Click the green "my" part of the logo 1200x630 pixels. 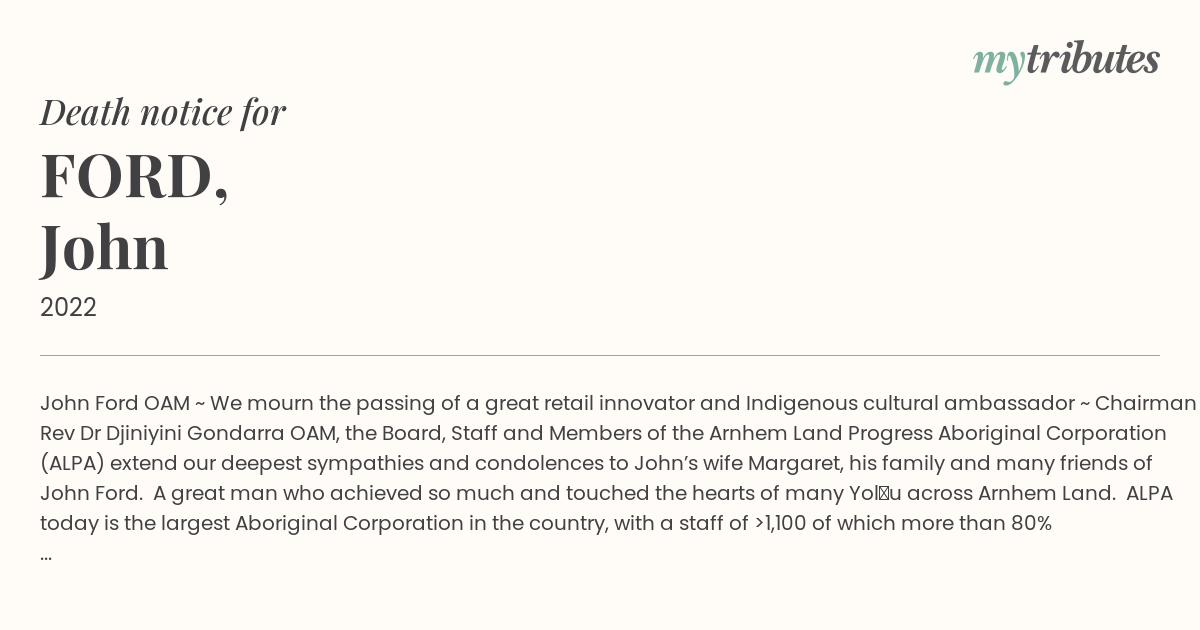pos(999,64)
